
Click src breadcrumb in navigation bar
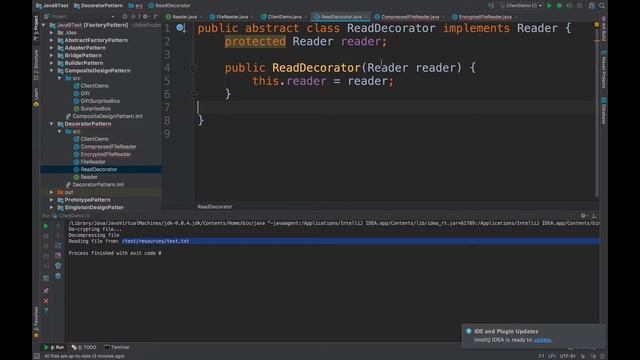[136, 6]
